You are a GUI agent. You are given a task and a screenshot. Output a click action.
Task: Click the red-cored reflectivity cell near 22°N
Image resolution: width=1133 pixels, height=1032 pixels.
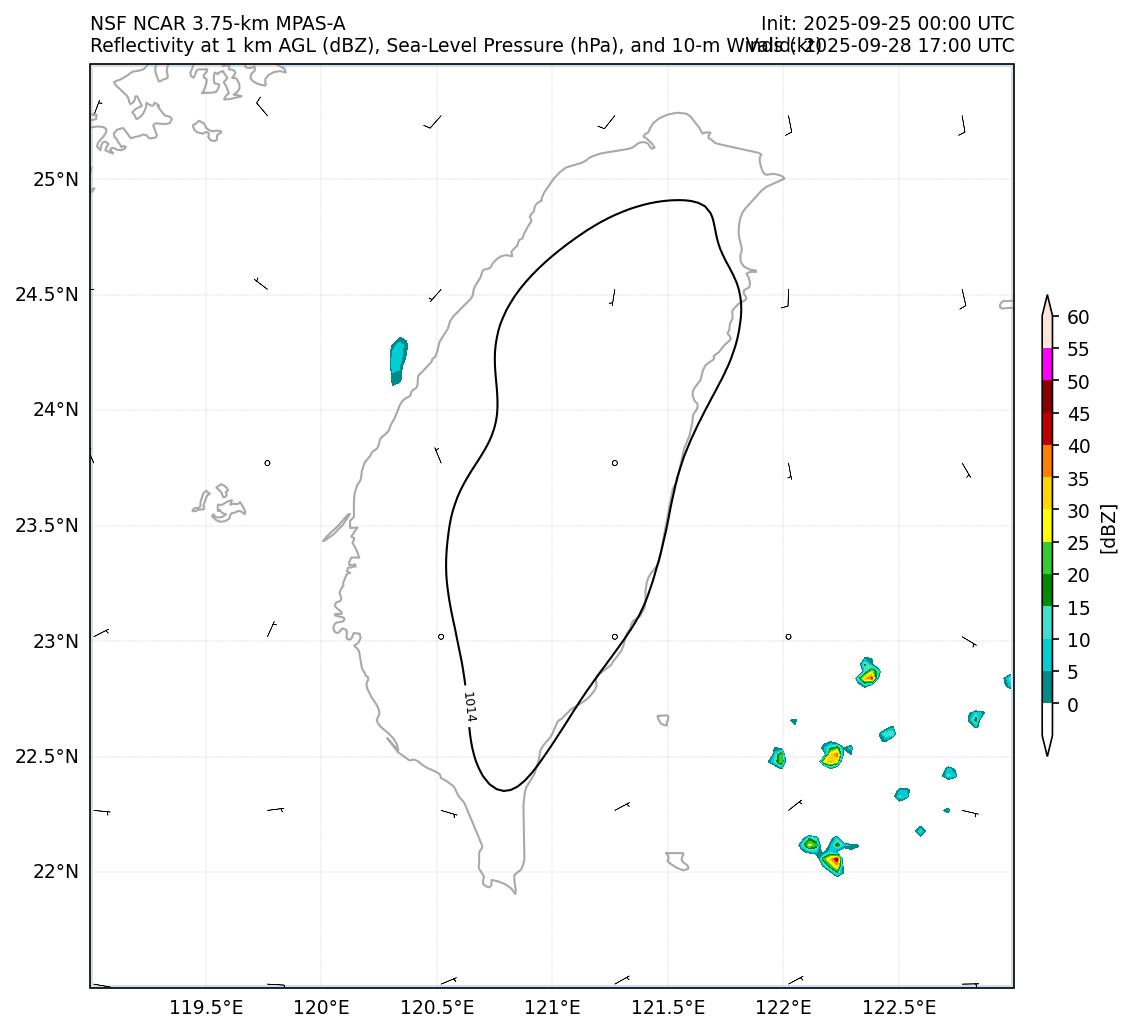(x=834, y=860)
